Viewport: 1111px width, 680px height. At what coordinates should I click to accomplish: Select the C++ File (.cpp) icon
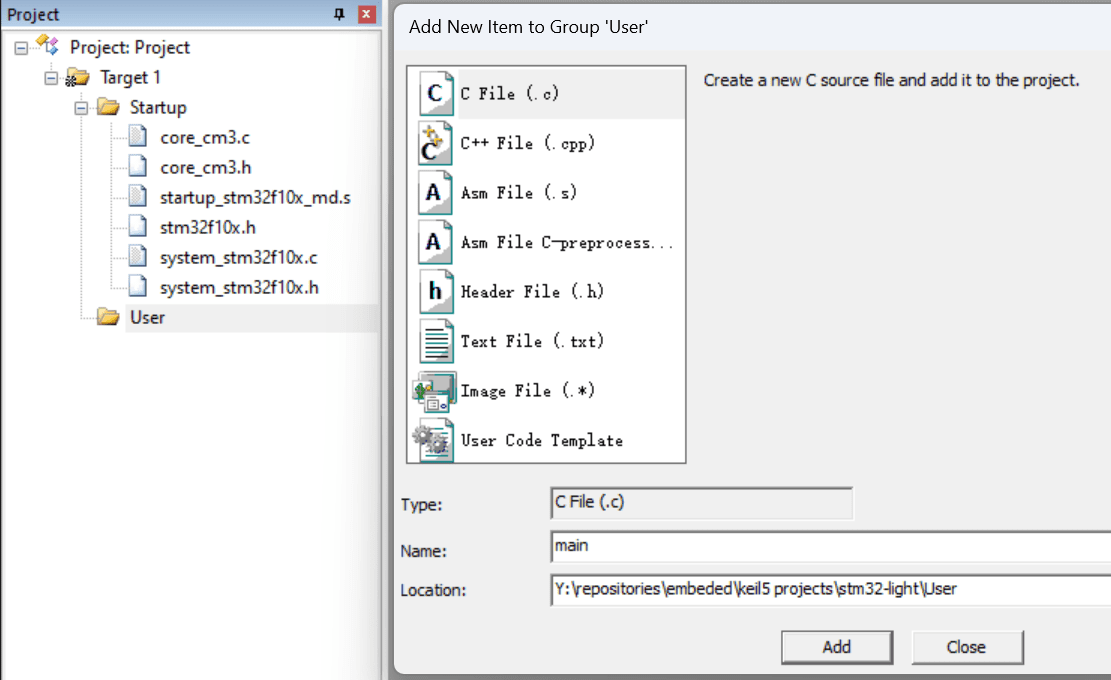pos(435,143)
